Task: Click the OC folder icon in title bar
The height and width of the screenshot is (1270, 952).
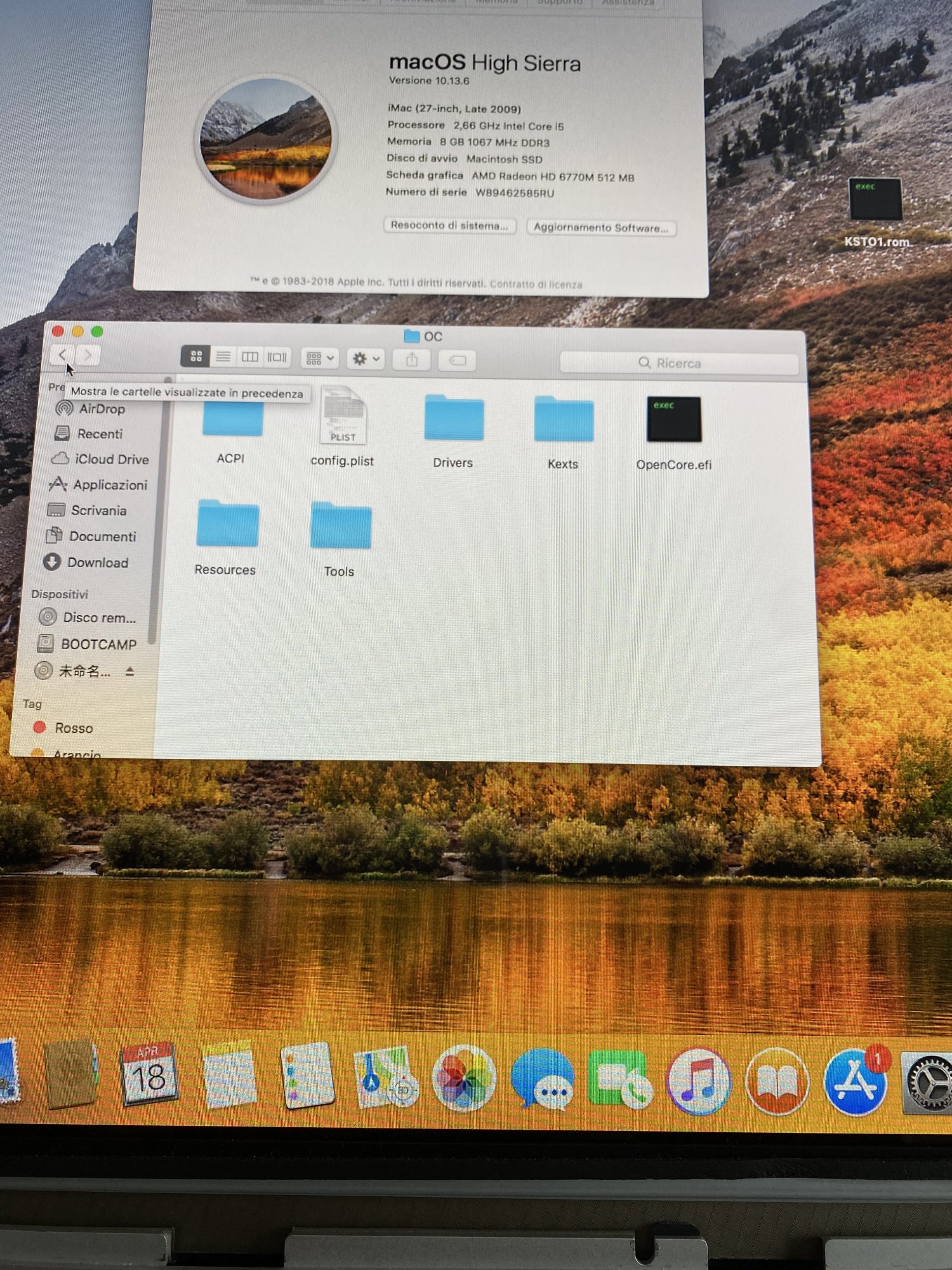Action: point(413,335)
